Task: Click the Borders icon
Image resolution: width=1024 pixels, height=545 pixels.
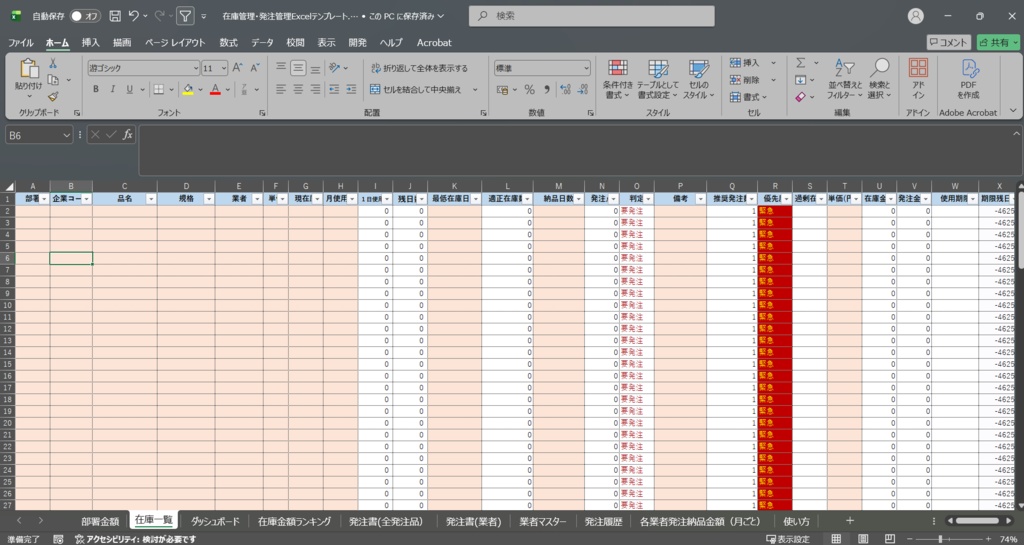Action: click(x=159, y=89)
